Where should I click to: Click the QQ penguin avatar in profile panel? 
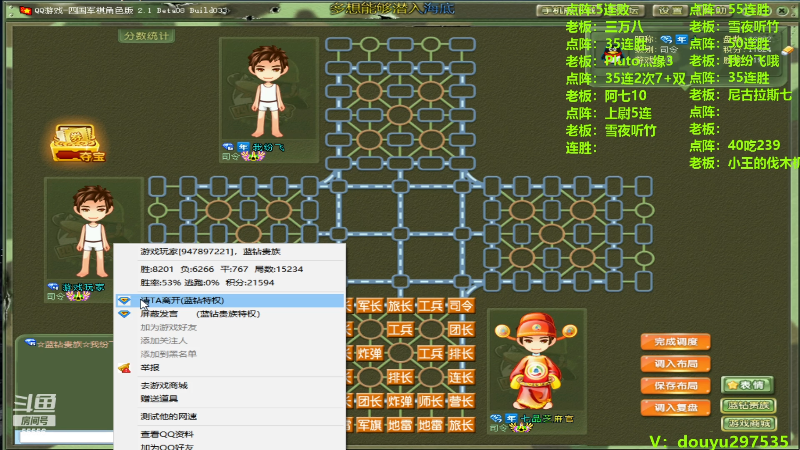(613, 52)
